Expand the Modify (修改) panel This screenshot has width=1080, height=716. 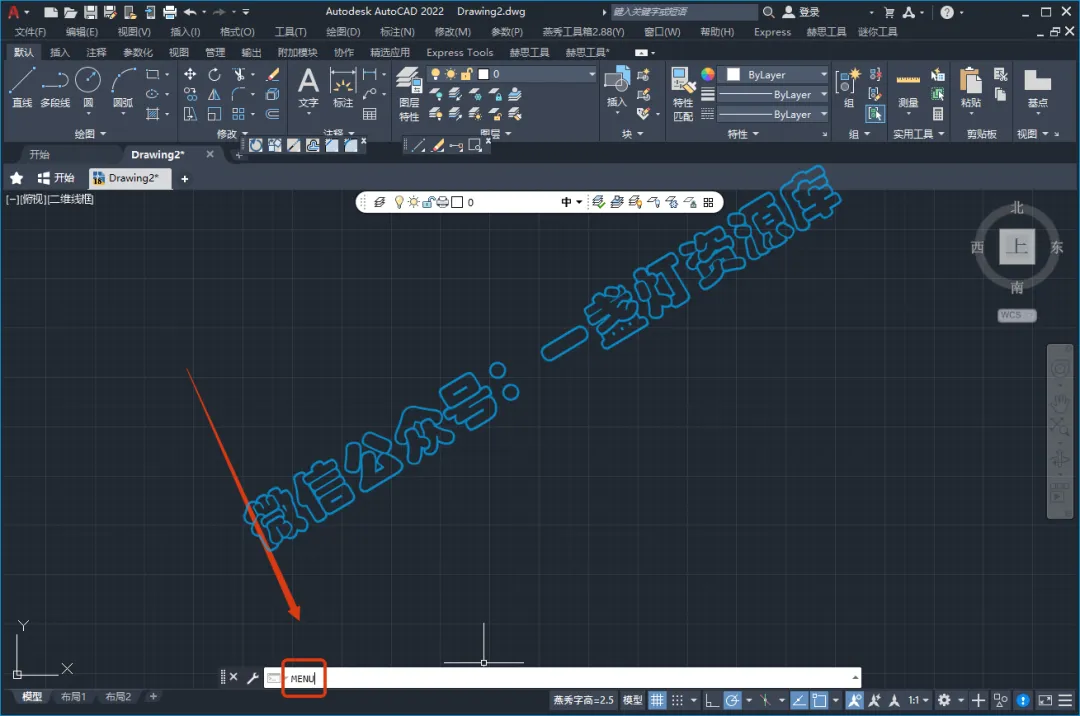point(232,134)
